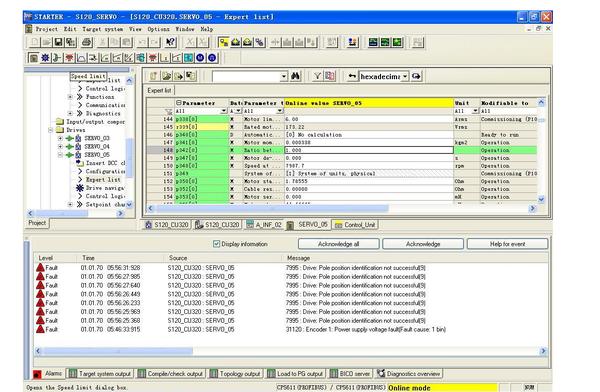Click the teal grid icon in second toolbar
Viewport: 600px width, 392px height.
tap(188, 58)
